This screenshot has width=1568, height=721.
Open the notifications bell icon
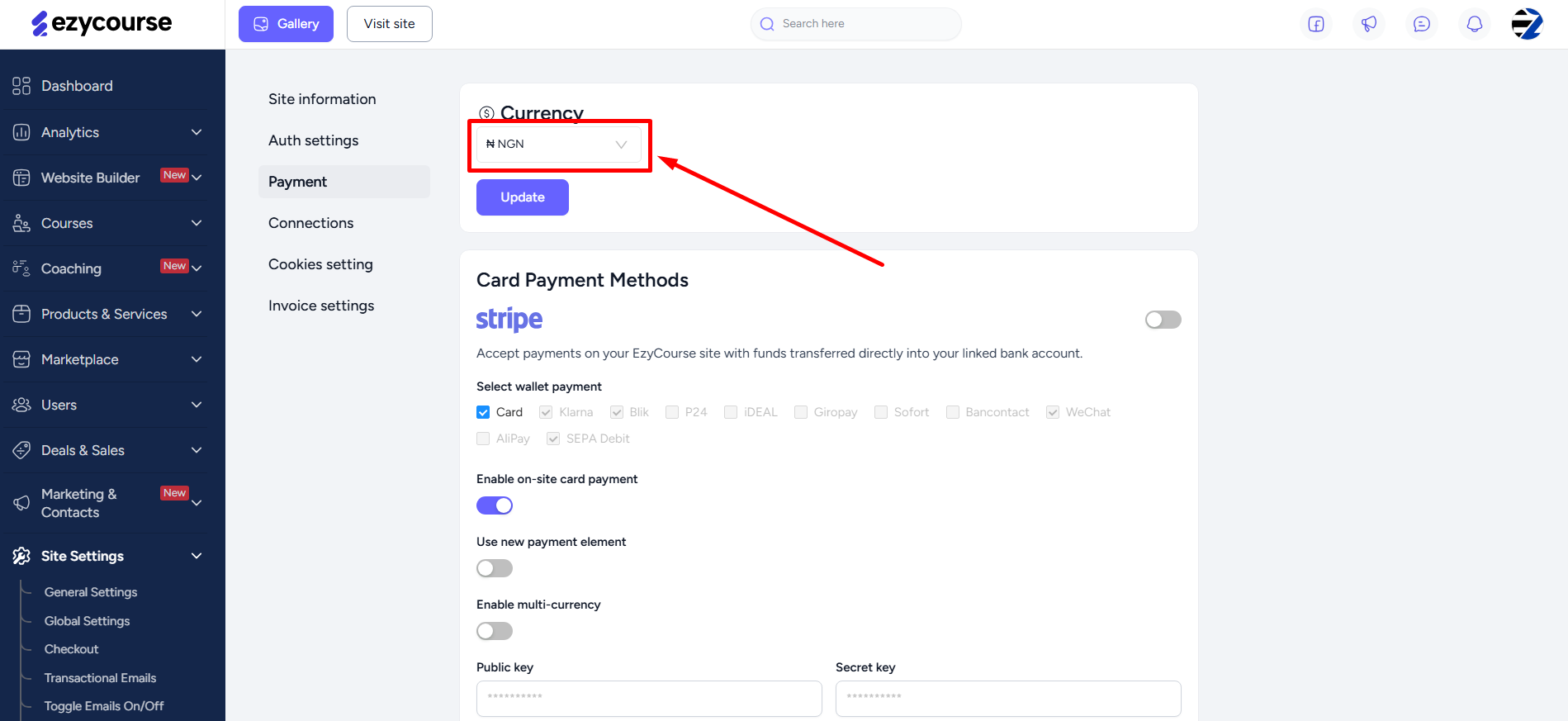(1475, 24)
